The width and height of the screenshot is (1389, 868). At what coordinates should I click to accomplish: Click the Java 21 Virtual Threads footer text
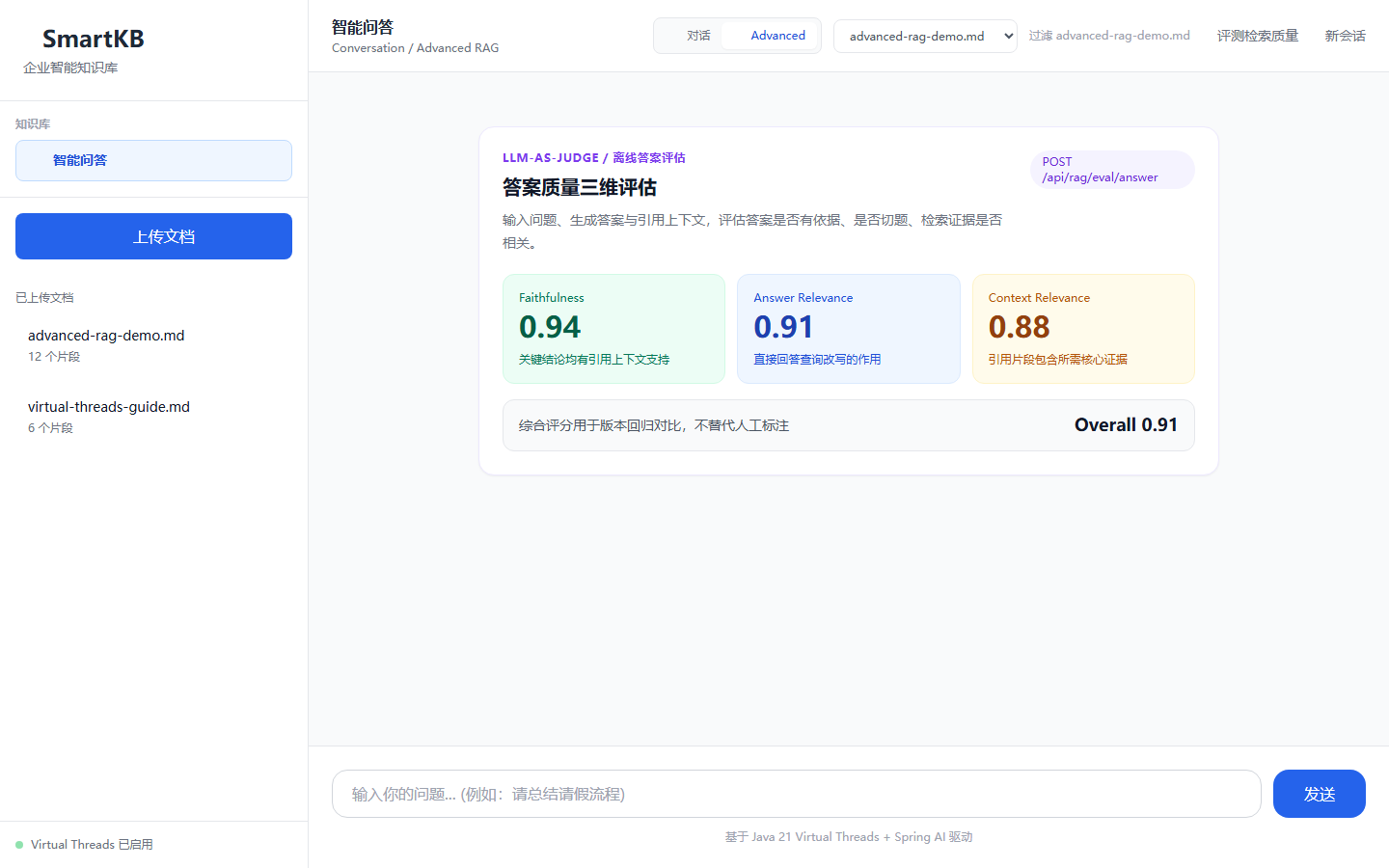click(x=848, y=837)
